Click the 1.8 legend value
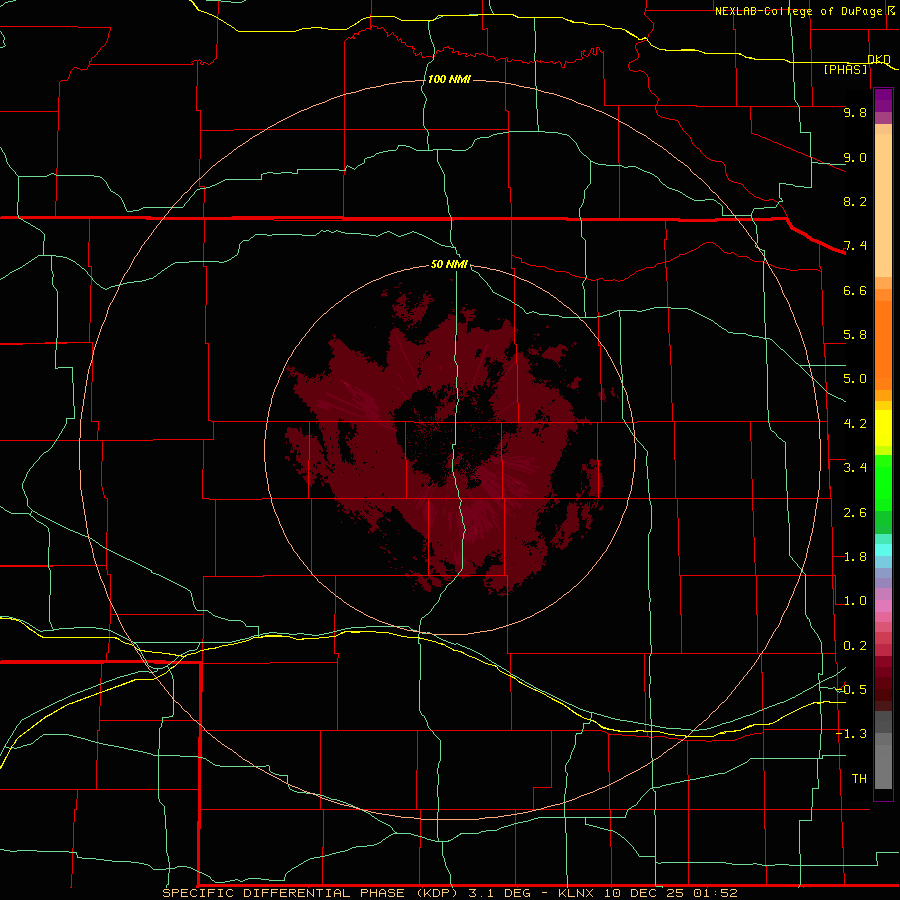The width and height of the screenshot is (900, 900). pos(855,557)
